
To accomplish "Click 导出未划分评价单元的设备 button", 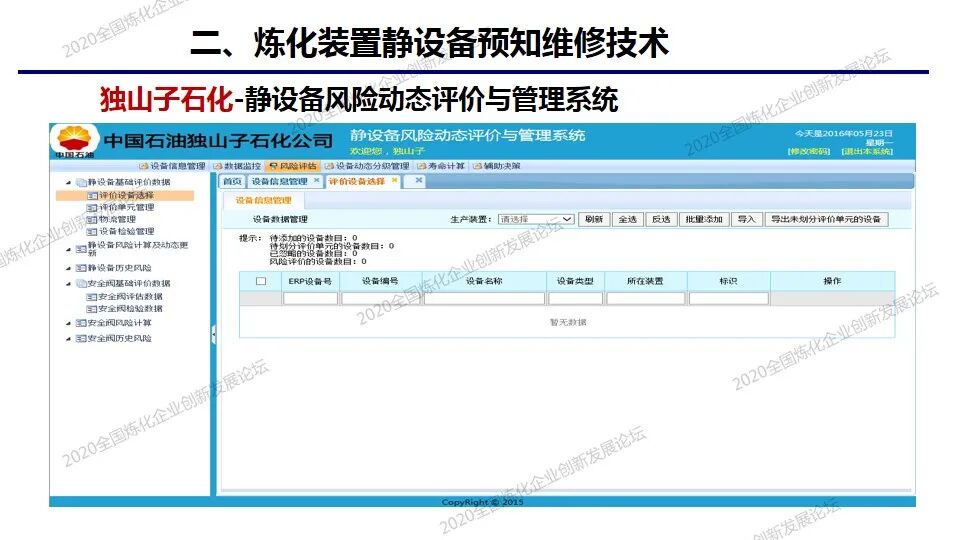I will pos(826,219).
